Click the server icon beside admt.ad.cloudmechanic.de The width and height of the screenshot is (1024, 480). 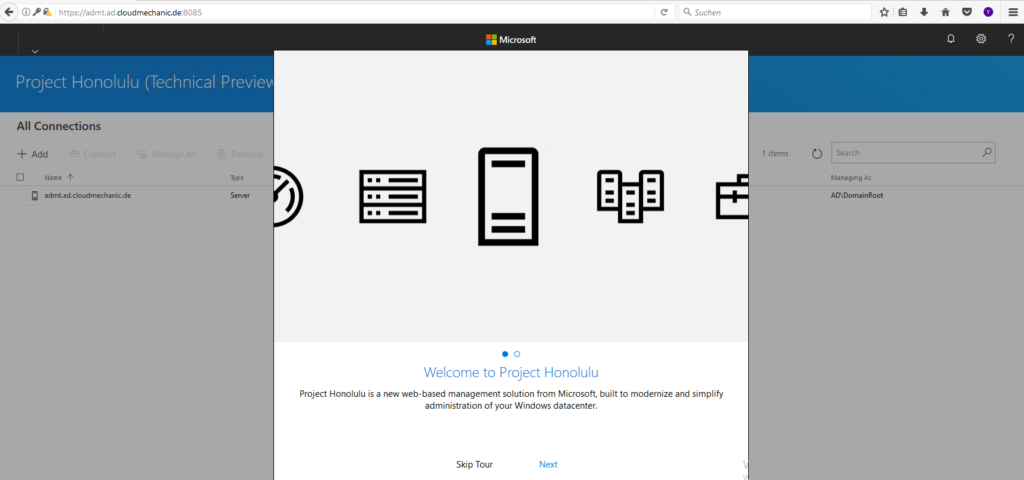(x=35, y=195)
